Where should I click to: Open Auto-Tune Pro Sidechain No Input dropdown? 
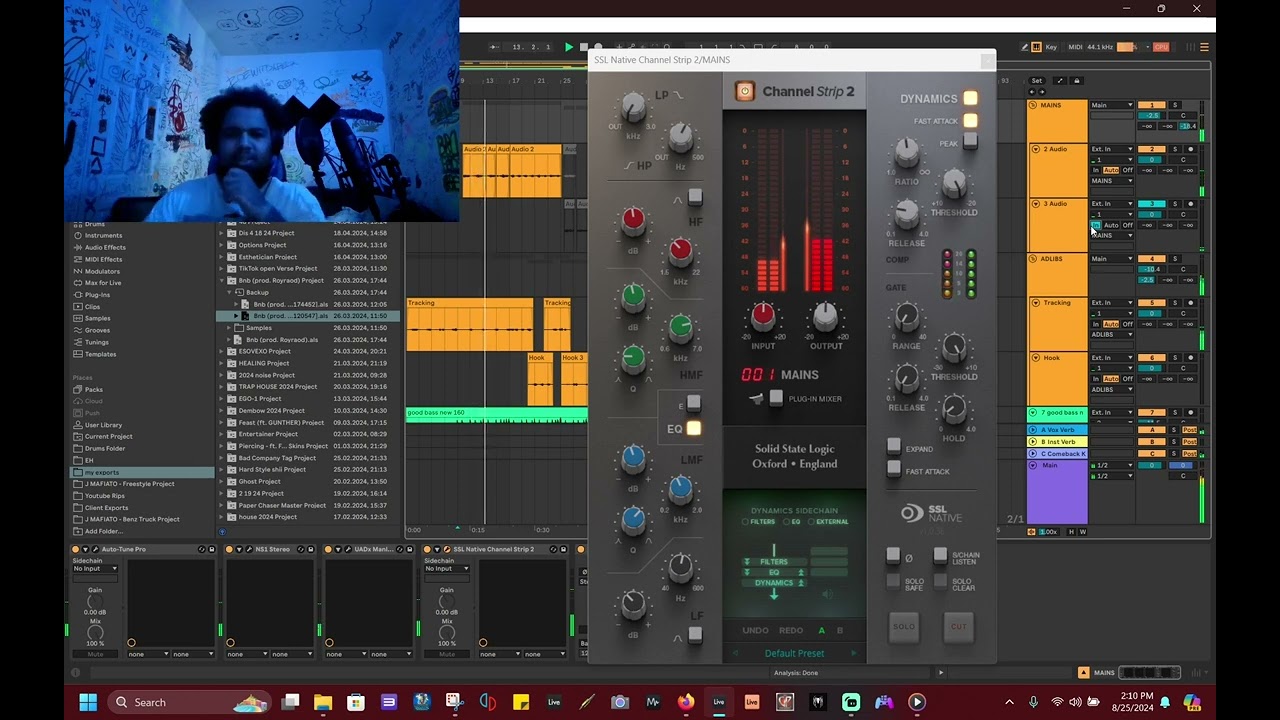click(x=94, y=569)
